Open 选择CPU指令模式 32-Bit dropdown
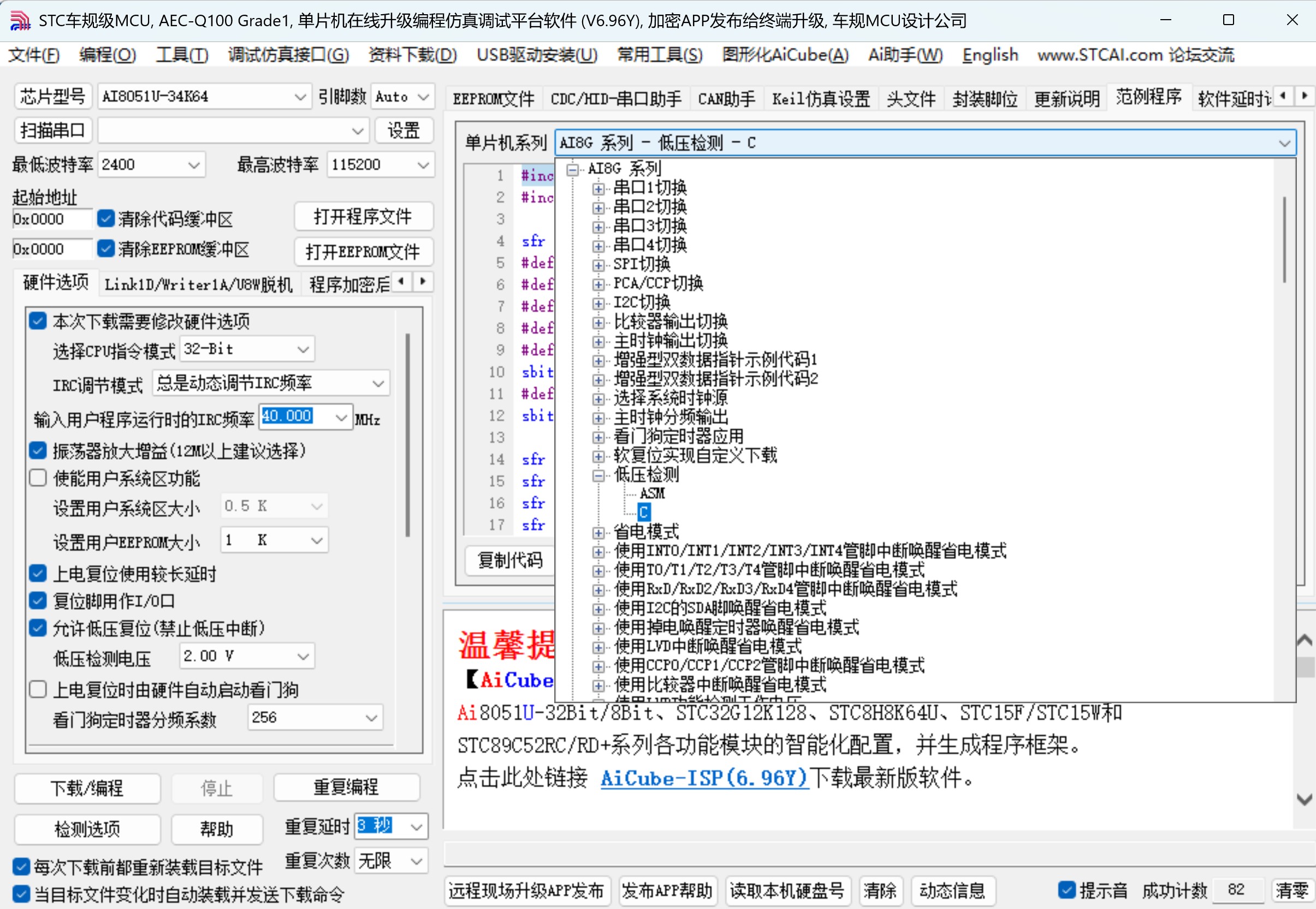1316x909 pixels. point(303,349)
